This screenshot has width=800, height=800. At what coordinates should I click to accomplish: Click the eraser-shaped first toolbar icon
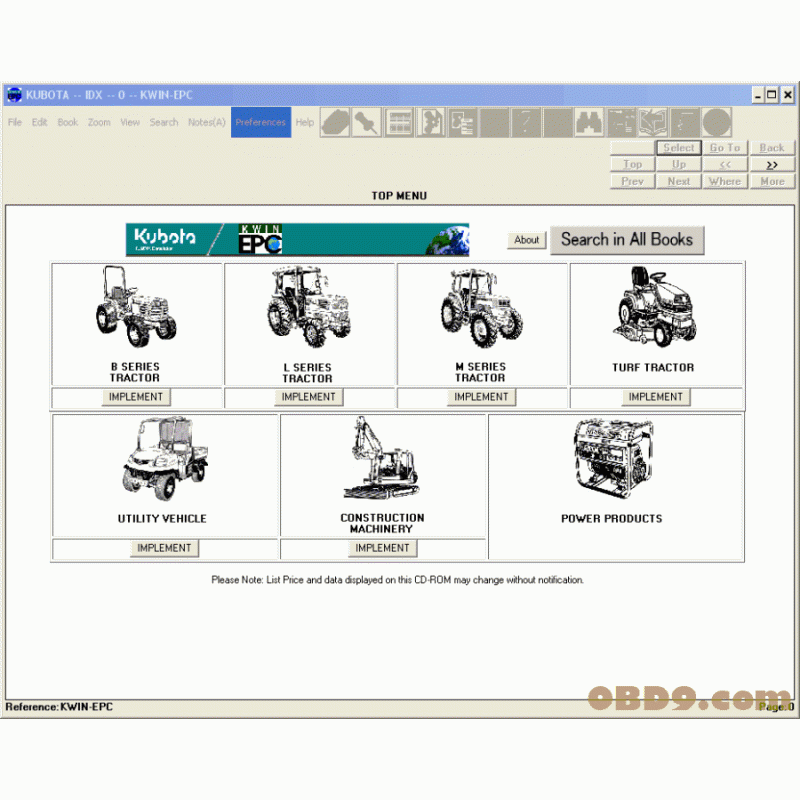point(335,122)
